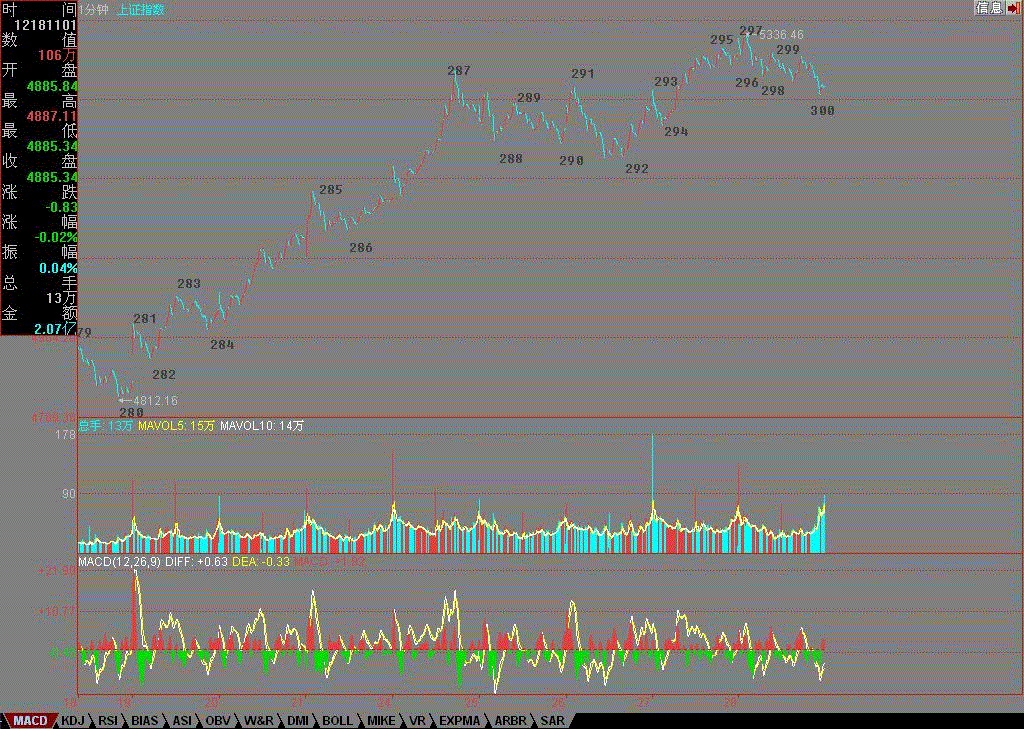The width and height of the screenshot is (1024, 729).
Task: Select the MIKE indicator tab
Action: (381, 720)
